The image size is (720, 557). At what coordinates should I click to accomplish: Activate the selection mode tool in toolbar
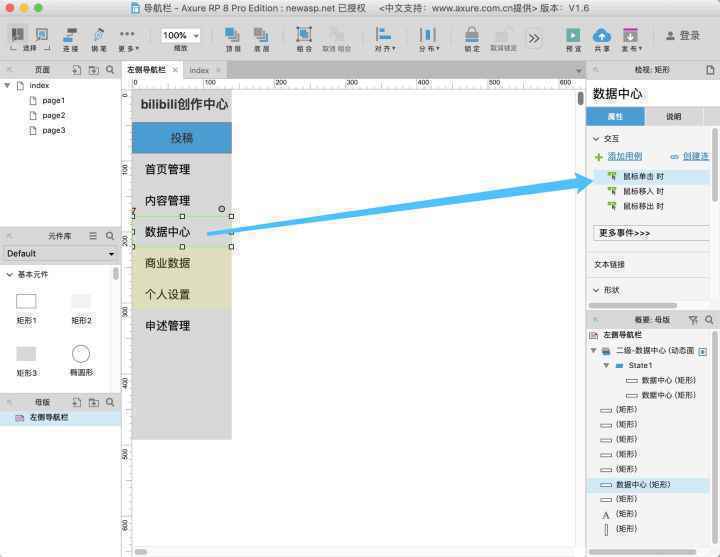pyautogui.click(x=17, y=34)
